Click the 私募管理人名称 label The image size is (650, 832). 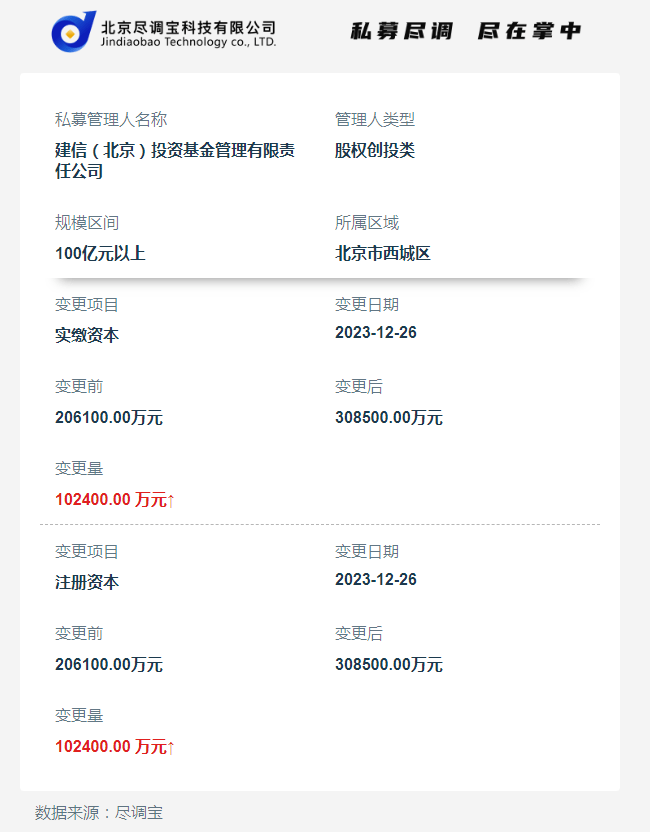click(111, 120)
